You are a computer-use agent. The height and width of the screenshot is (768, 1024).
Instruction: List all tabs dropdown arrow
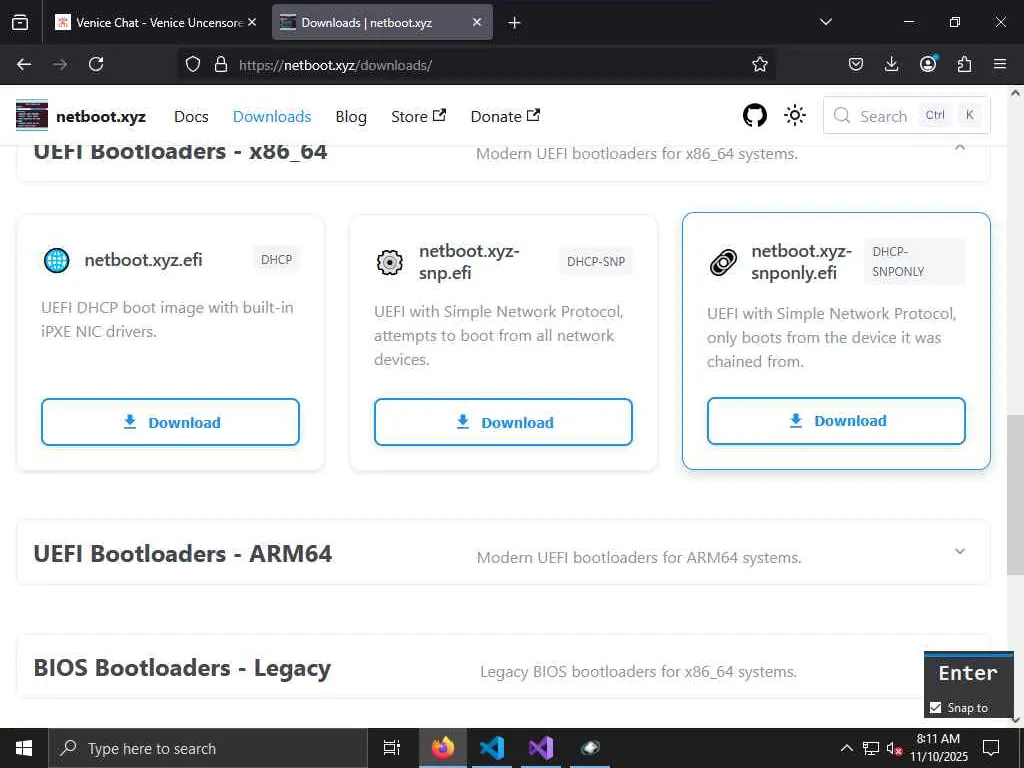click(825, 22)
